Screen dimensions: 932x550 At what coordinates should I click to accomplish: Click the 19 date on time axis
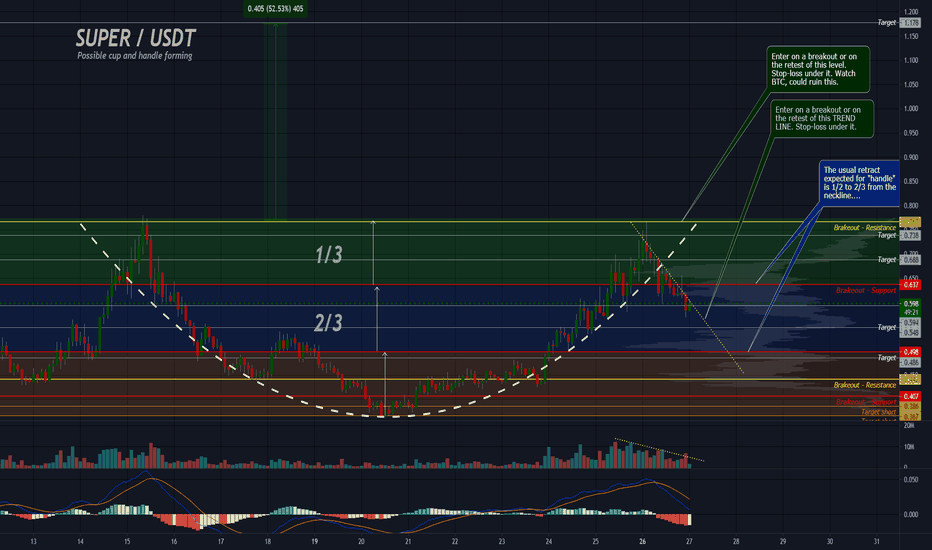[314, 542]
